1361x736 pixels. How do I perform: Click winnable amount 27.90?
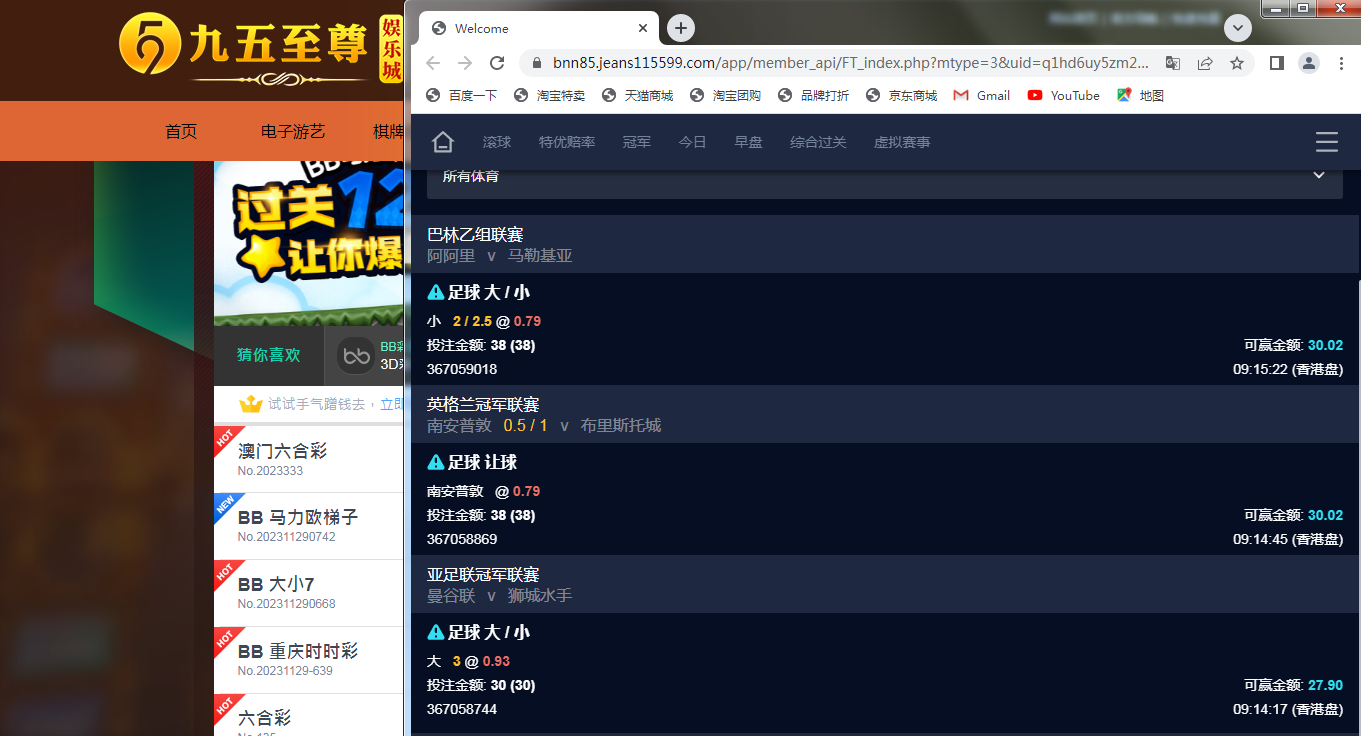tap(1325, 685)
